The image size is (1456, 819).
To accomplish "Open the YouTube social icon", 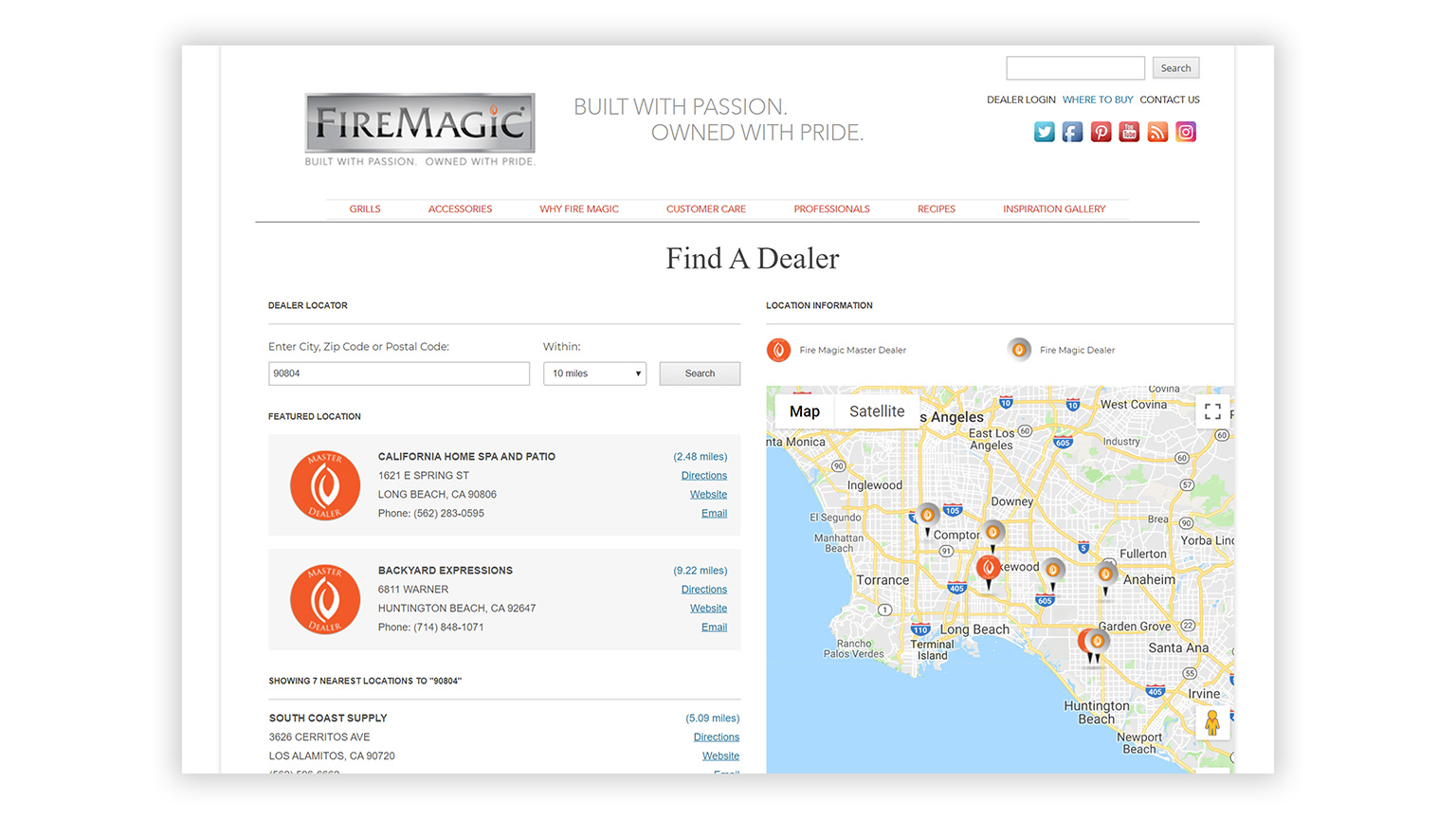I will [x=1129, y=132].
